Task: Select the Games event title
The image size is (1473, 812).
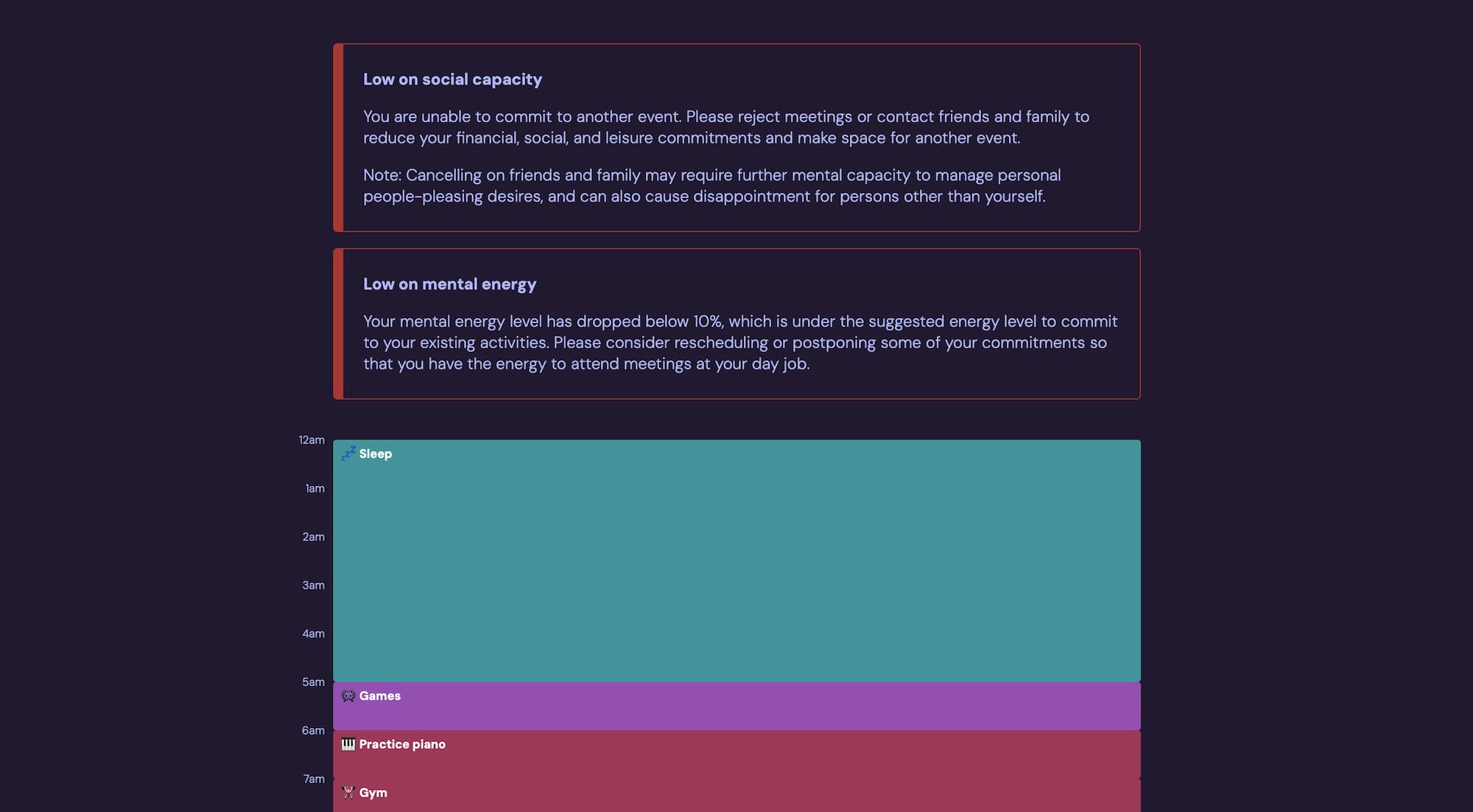Action: pyautogui.click(x=380, y=696)
